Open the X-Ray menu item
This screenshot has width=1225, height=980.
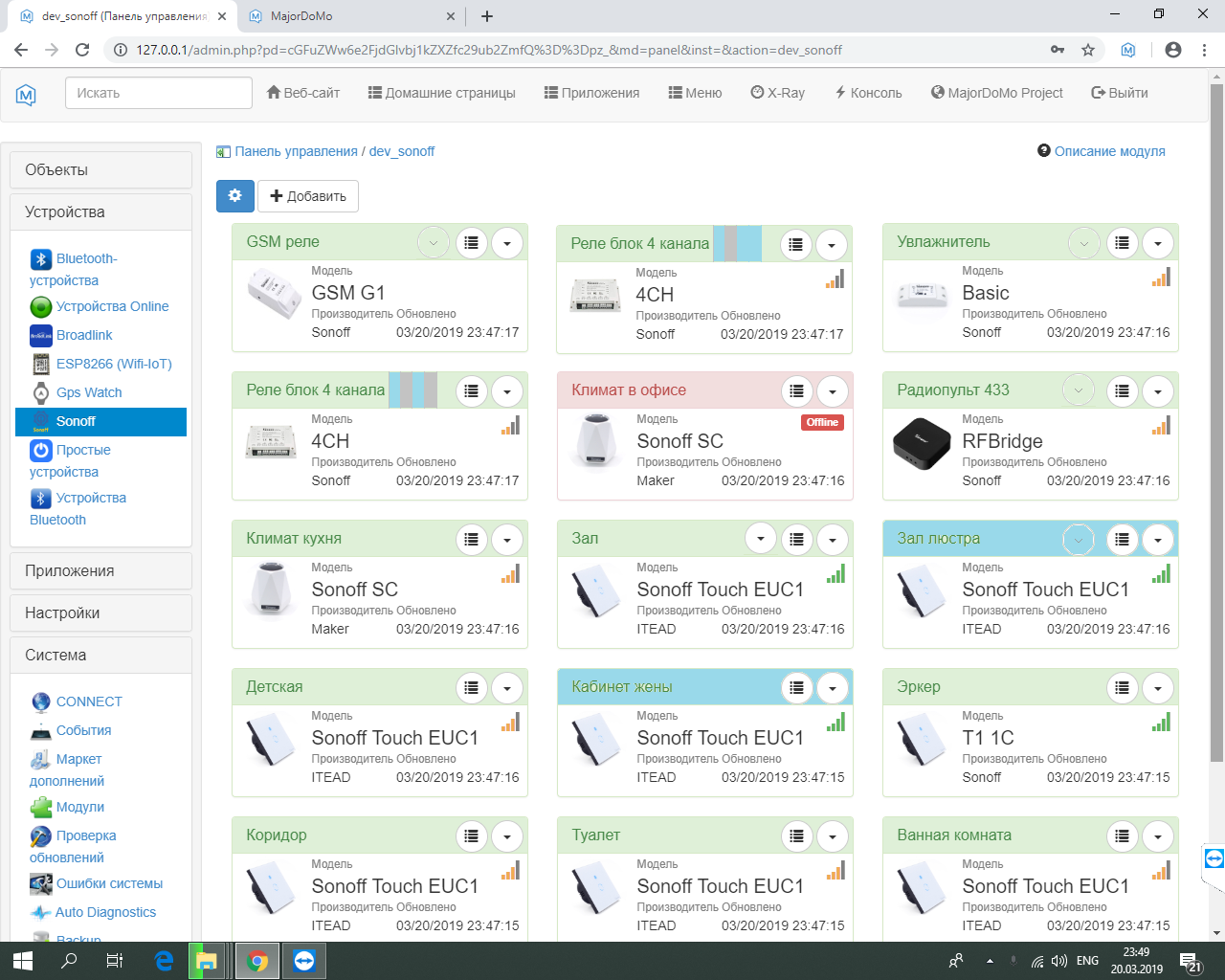pos(777,93)
